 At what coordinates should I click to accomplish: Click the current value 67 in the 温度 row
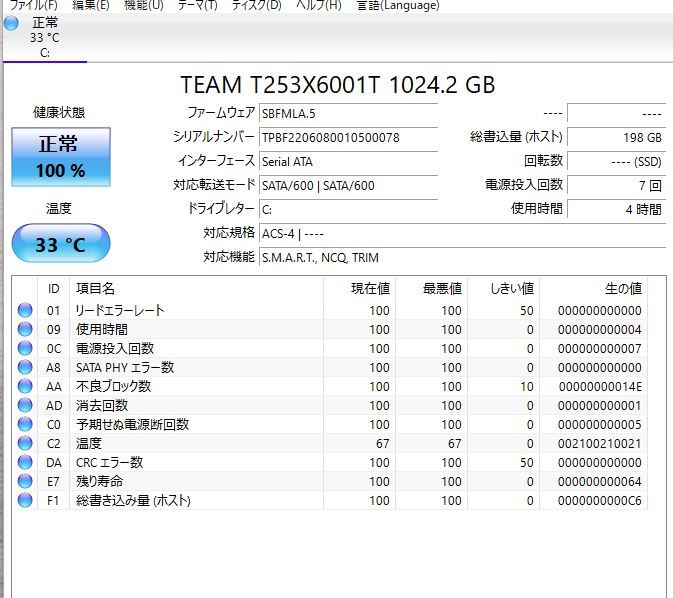(382, 443)
